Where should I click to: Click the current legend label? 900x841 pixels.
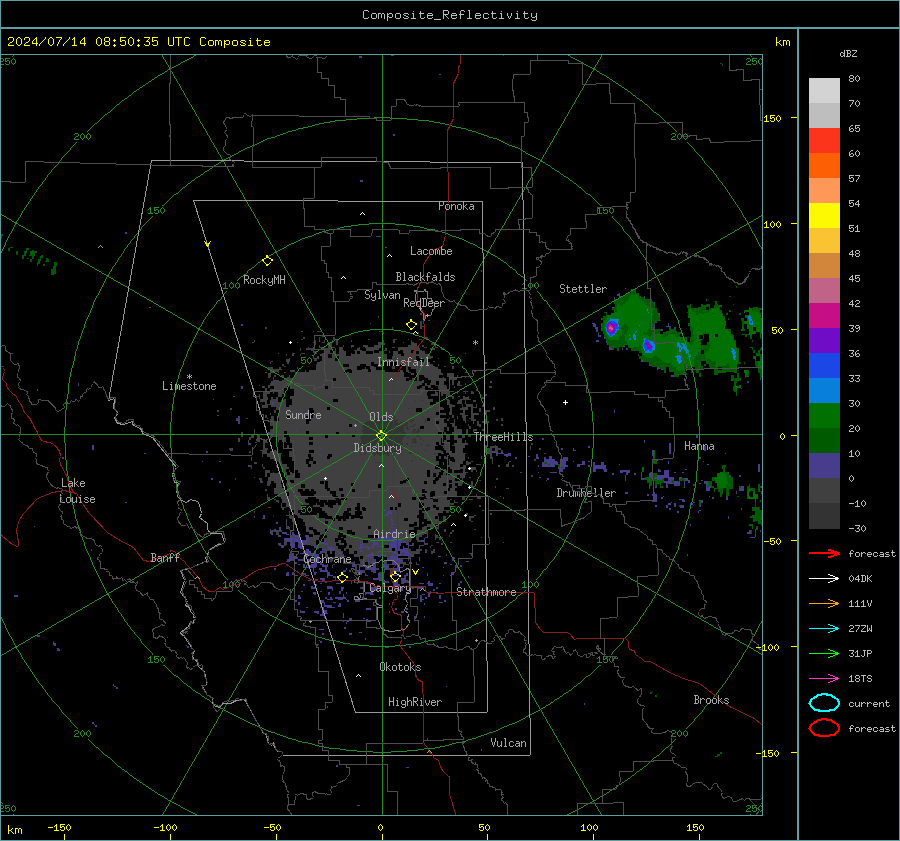pyautogui.click(x=869, y=703)
